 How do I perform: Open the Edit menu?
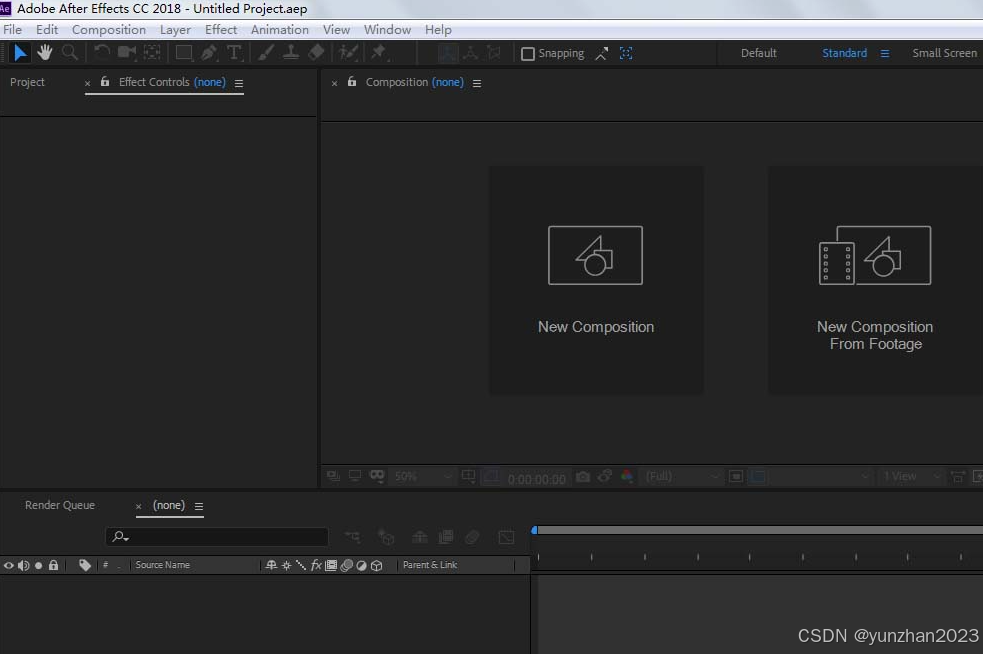coord(47,29)
